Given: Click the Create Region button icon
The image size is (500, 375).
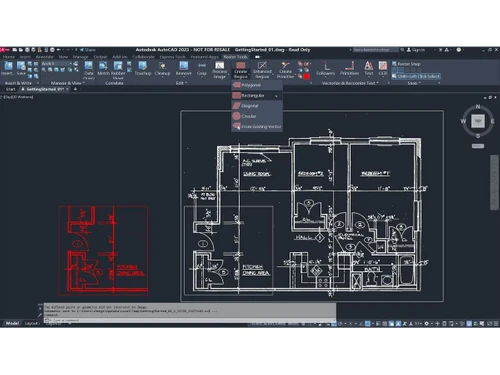Looking at the screenshot, I should 241,65.
